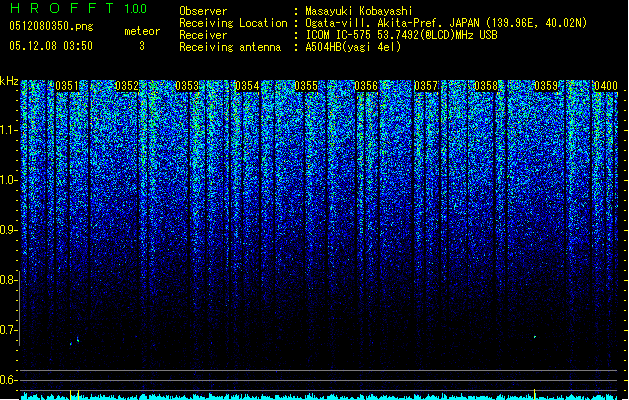629x400 pixels.
Task: Click the 1.0 kHz axis label
Action: 9,180
